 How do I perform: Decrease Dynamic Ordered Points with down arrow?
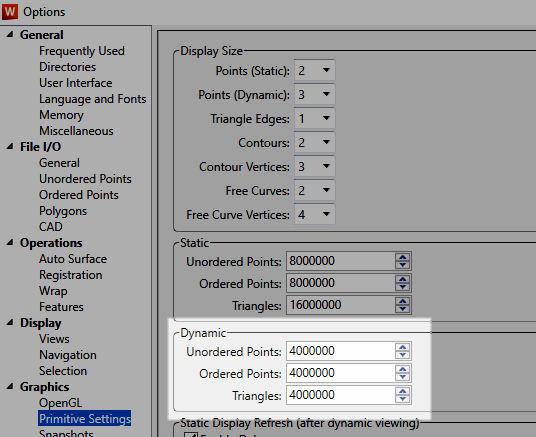403,377
